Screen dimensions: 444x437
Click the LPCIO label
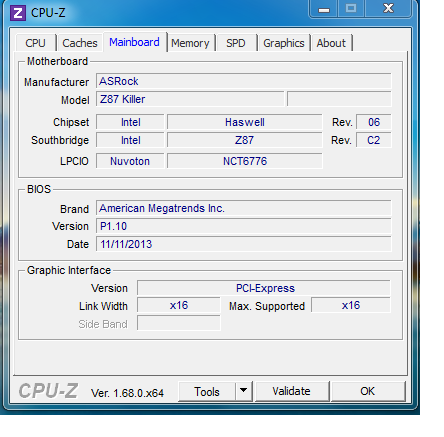coord(74,161)
